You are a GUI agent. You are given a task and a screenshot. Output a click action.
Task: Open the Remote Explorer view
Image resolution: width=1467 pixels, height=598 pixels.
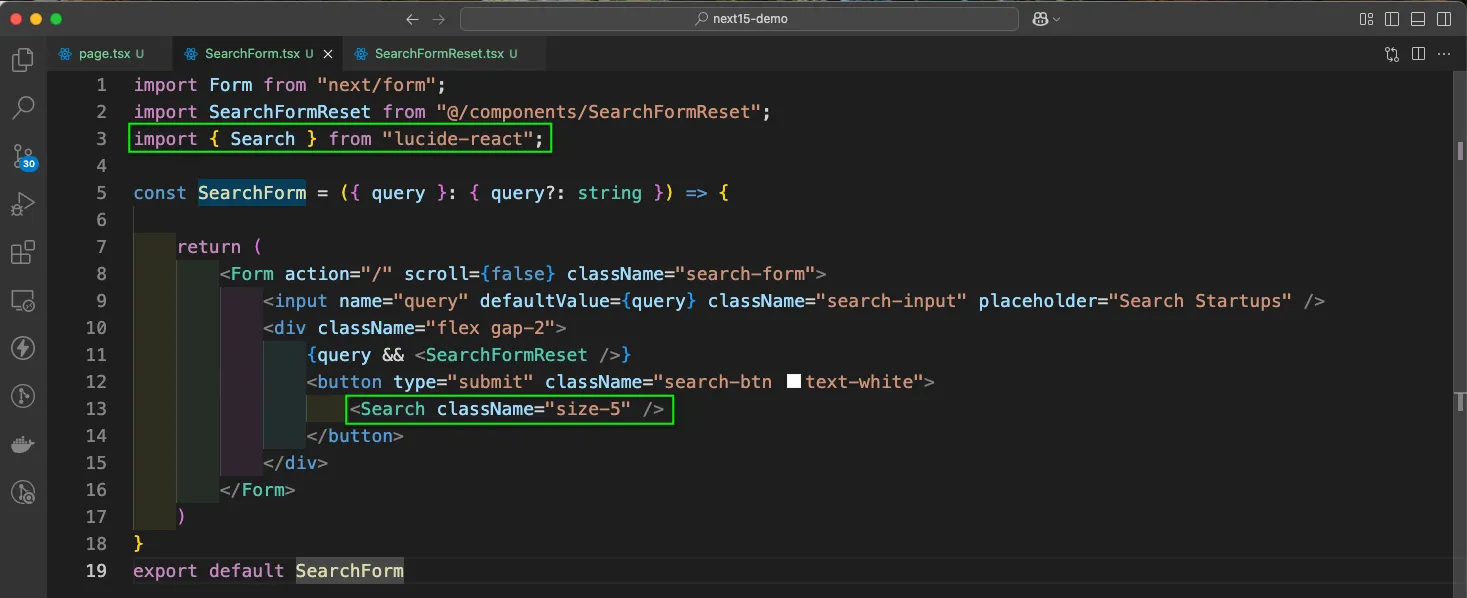(22, 300)
